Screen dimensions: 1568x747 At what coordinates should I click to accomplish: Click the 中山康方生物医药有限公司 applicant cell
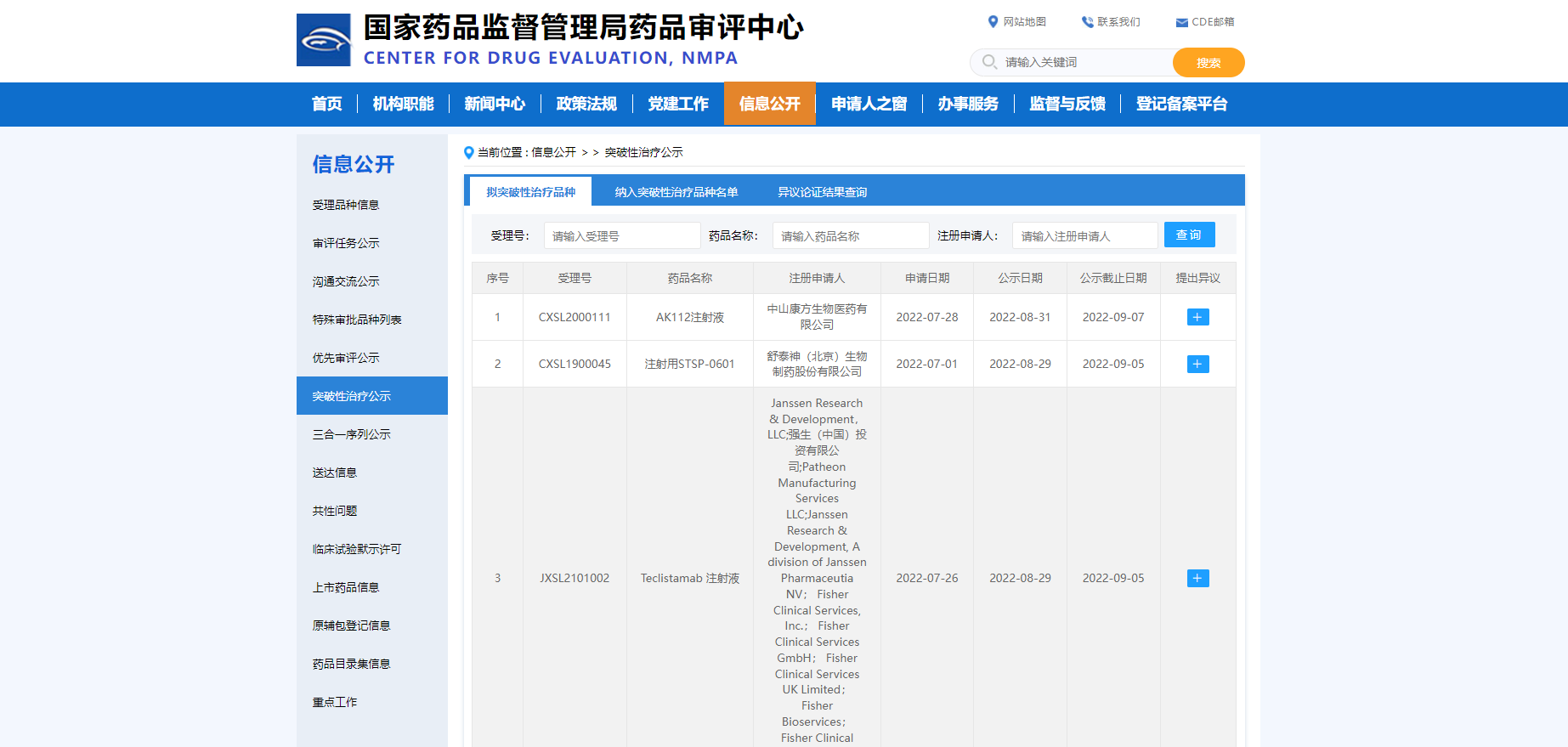(817, 317)
